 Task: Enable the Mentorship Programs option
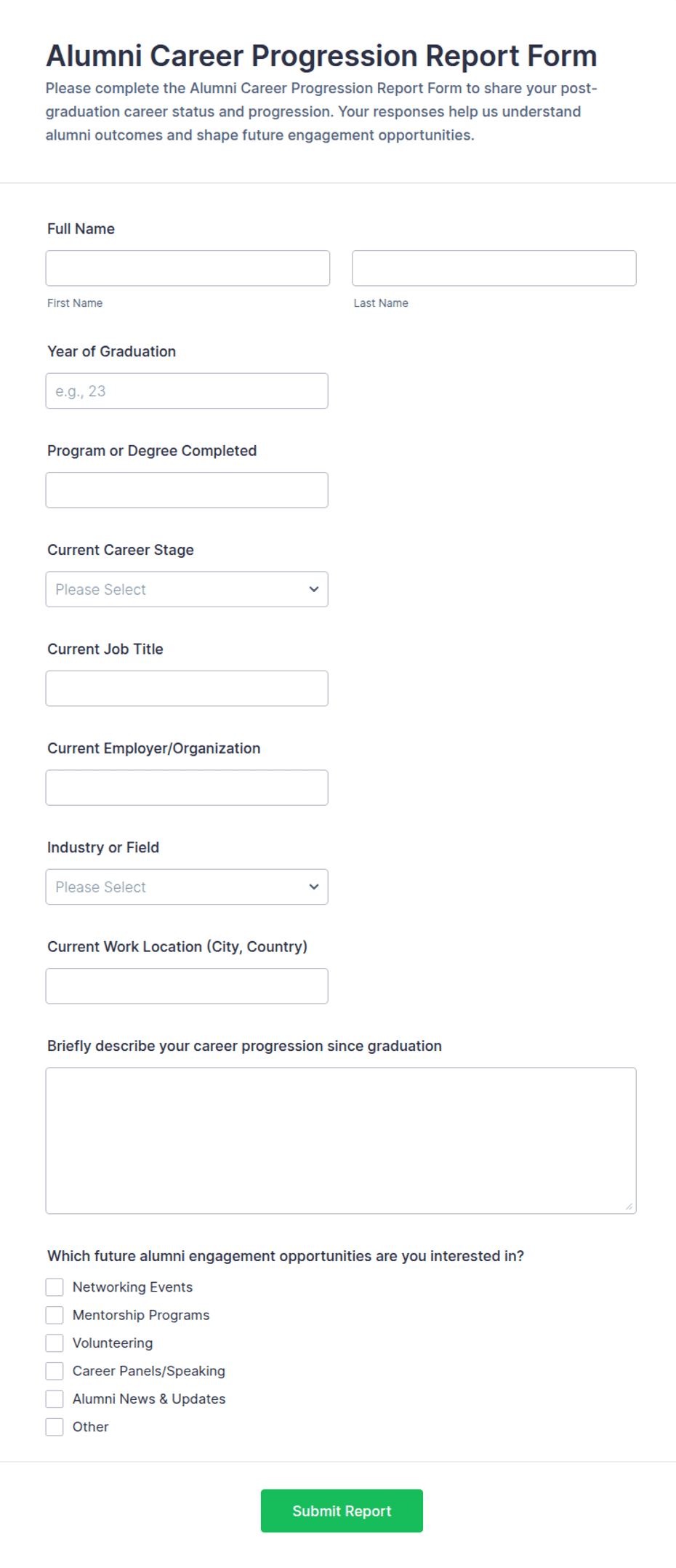pyautogui.click(x=55, y=1315)
